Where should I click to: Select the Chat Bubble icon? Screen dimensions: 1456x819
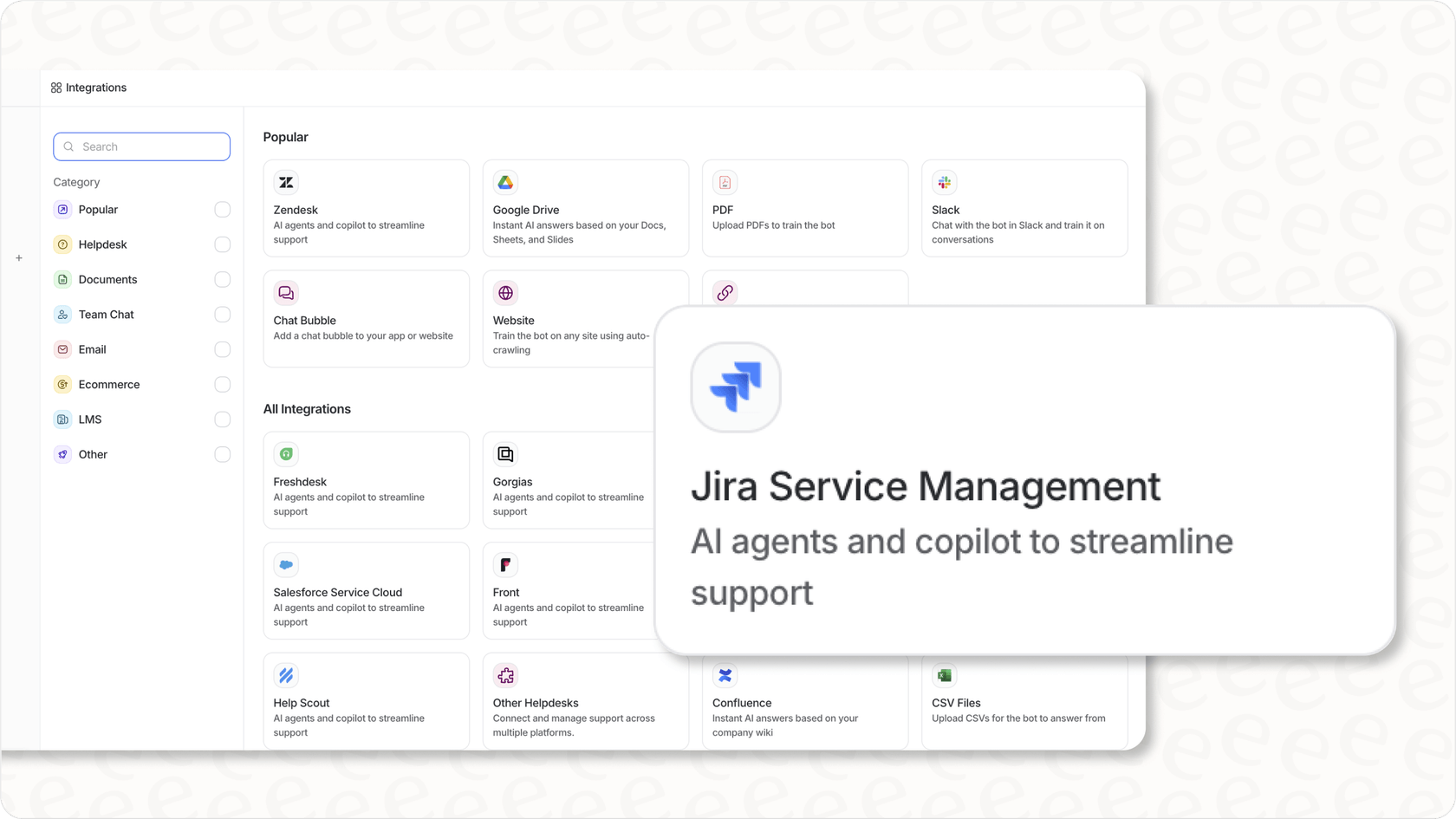click(x=286, y=293)
